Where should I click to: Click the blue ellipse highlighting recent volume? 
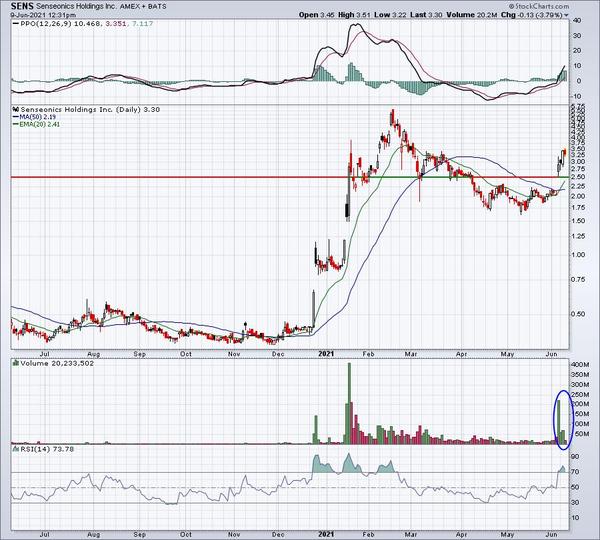(x=562, y=415)
